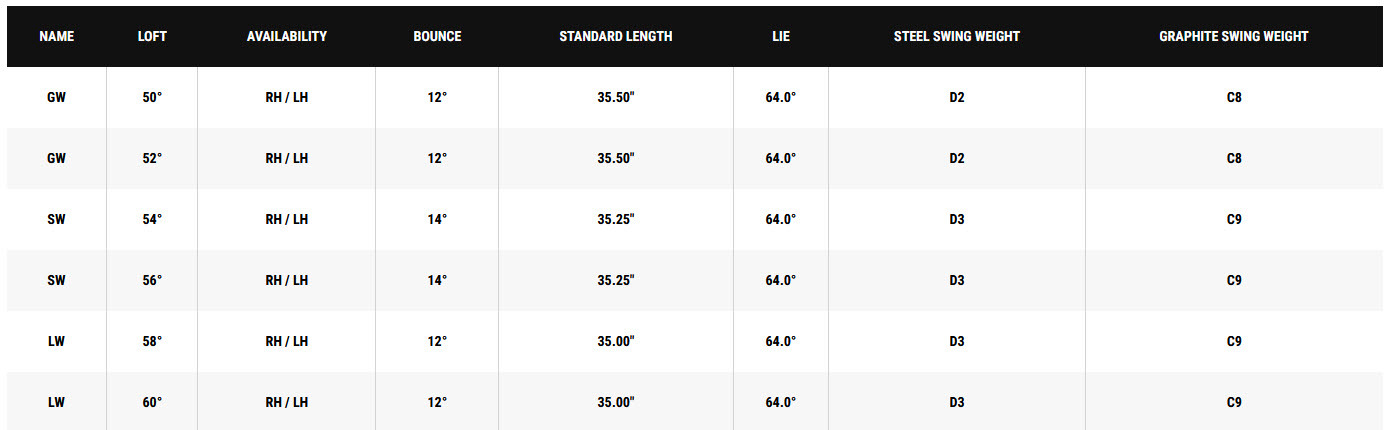Click the 60° loft cell

tap(152, 403)
